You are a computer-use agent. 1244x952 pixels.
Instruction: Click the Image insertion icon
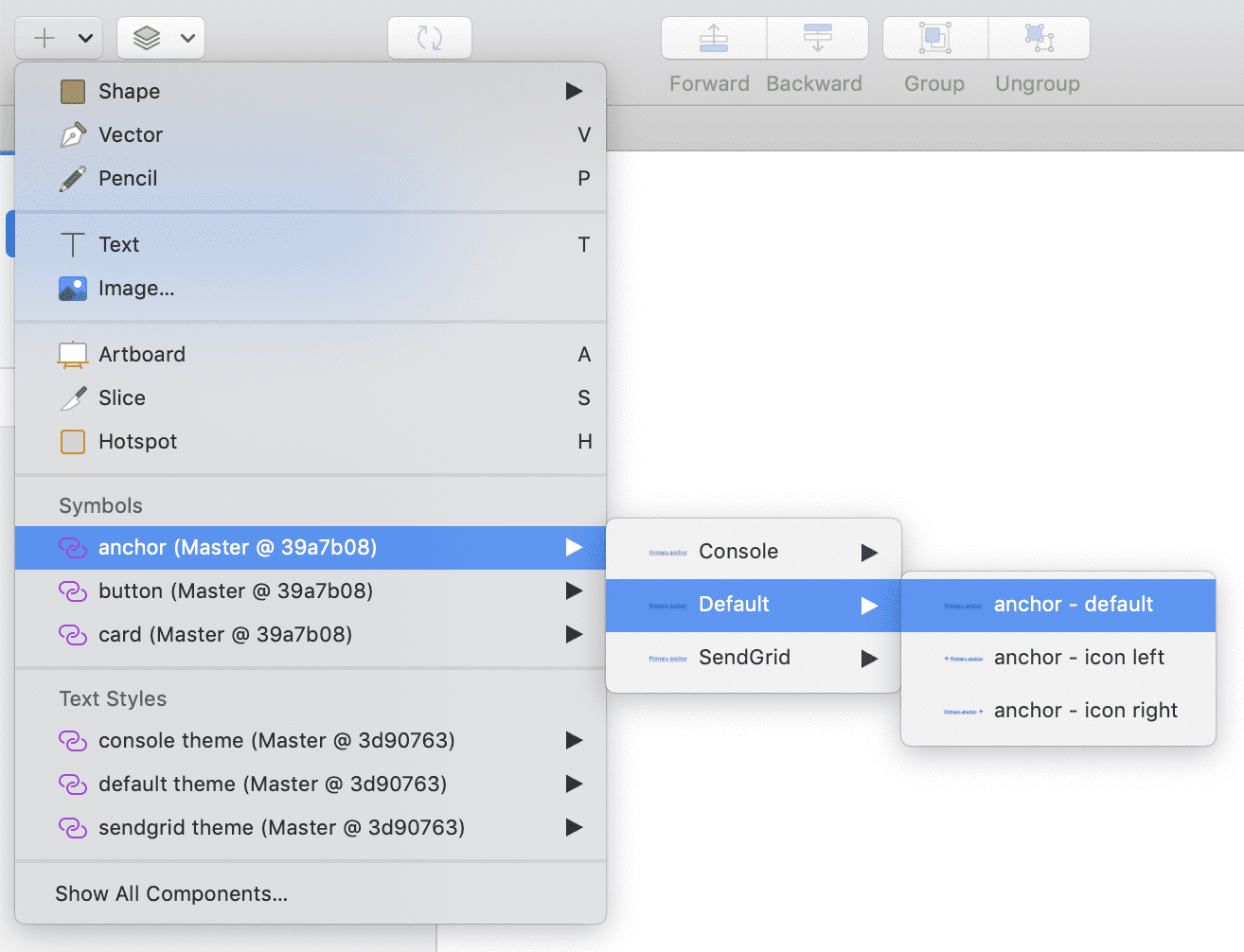coord(73,288)
